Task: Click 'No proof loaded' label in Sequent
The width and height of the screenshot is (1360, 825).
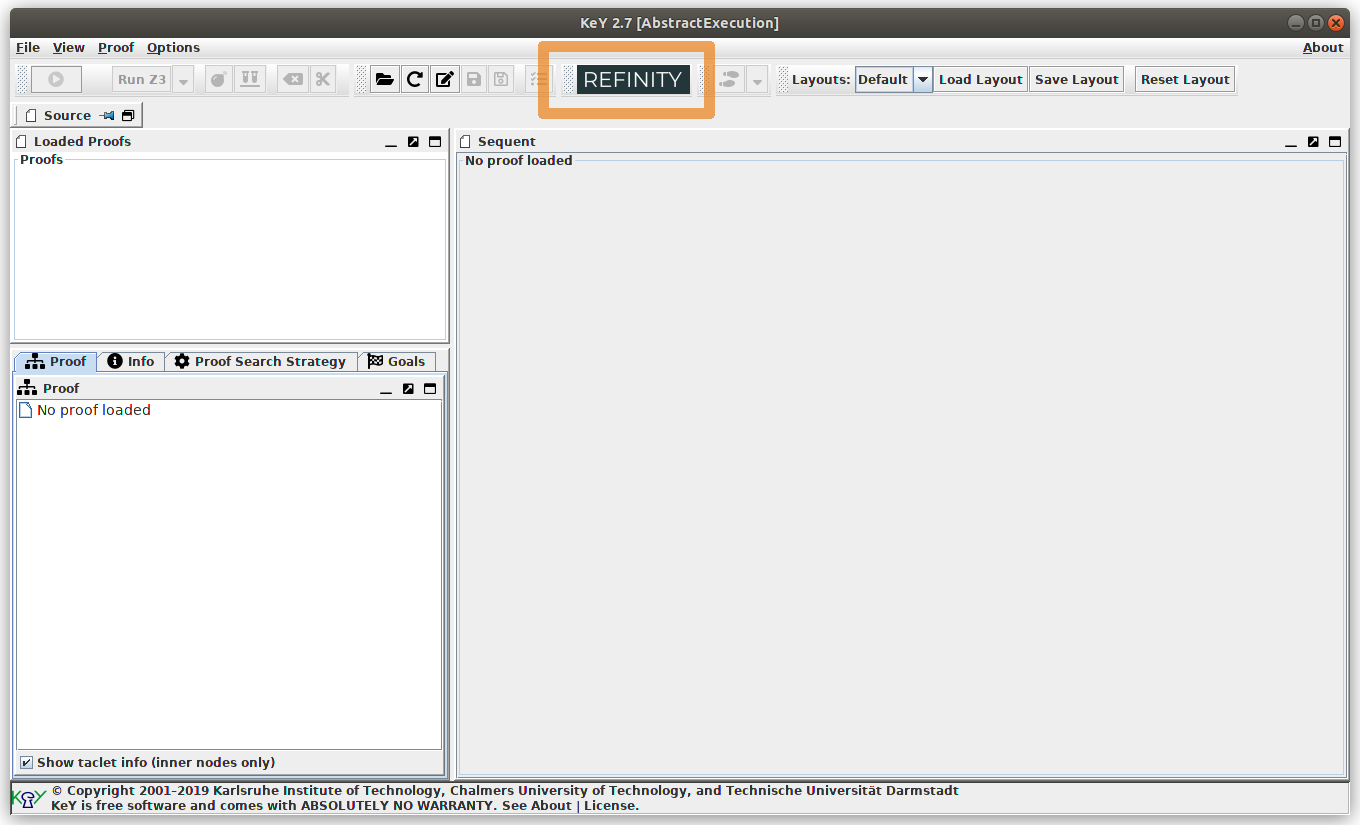Action: 519,161
